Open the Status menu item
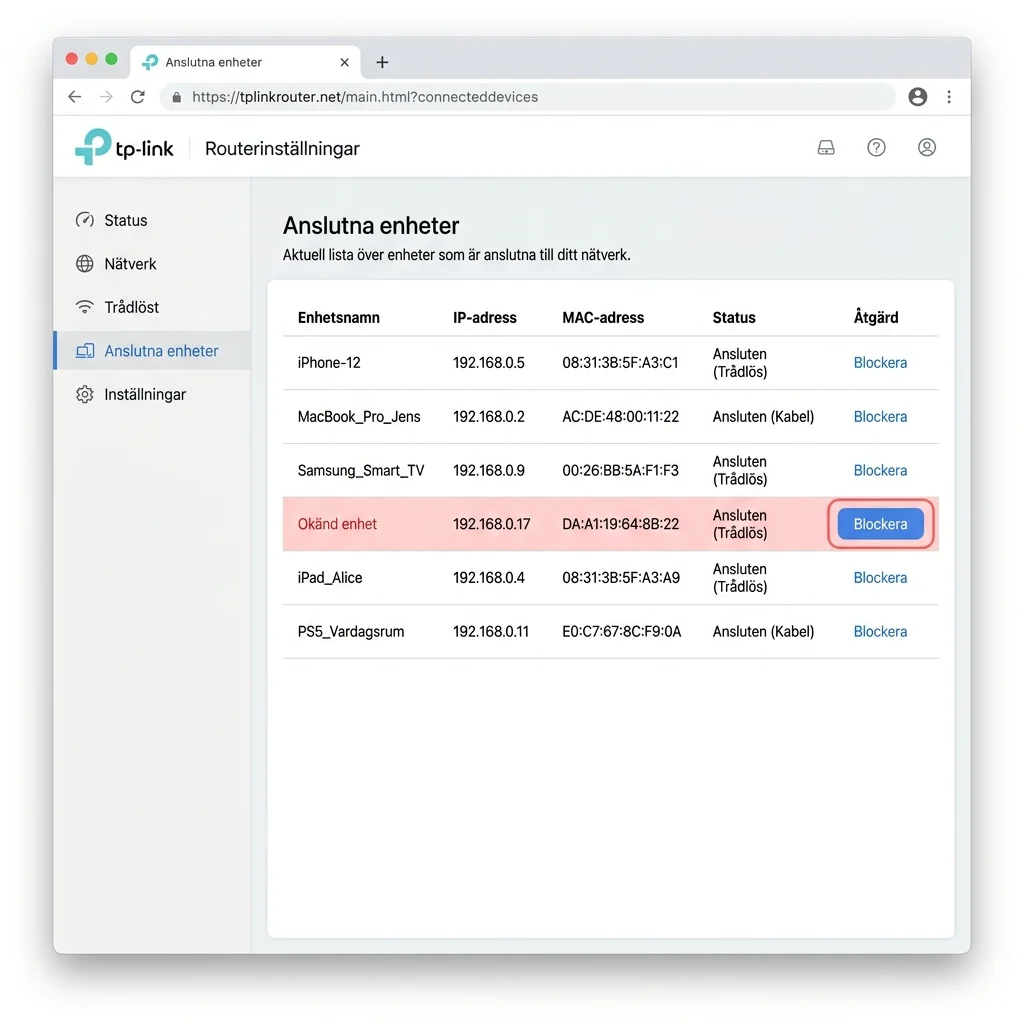The image size is (1024, 1024). pyautogui.click(x=152, y=220)
